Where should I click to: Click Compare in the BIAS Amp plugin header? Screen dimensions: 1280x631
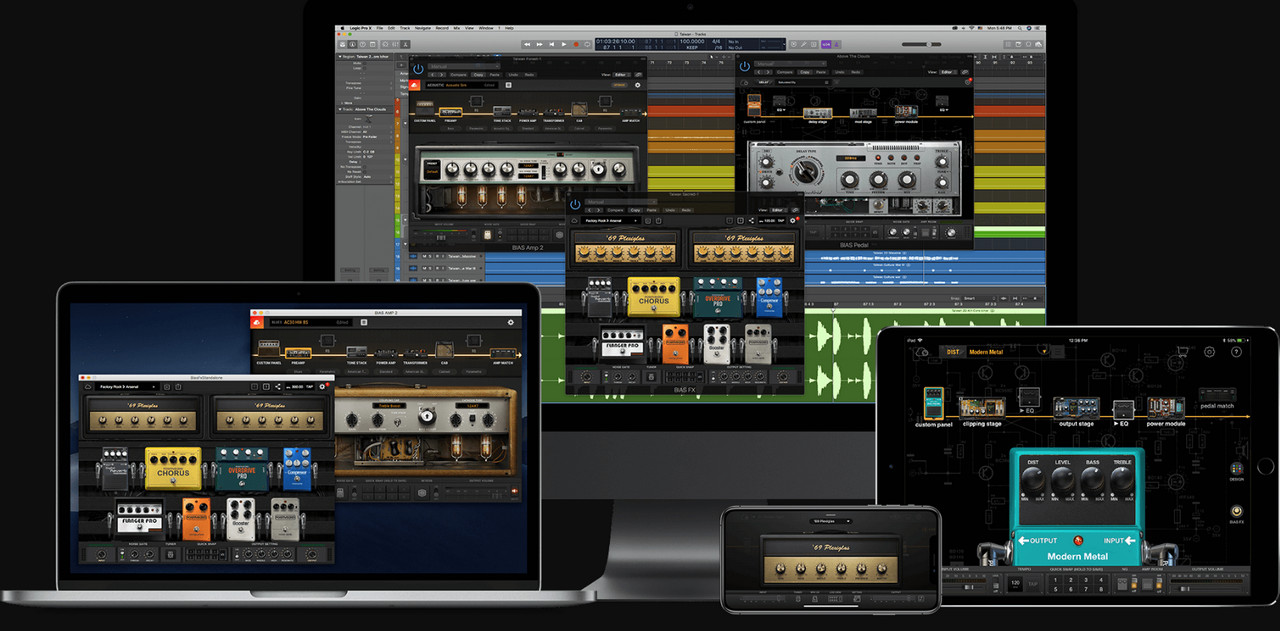(459, 74)
